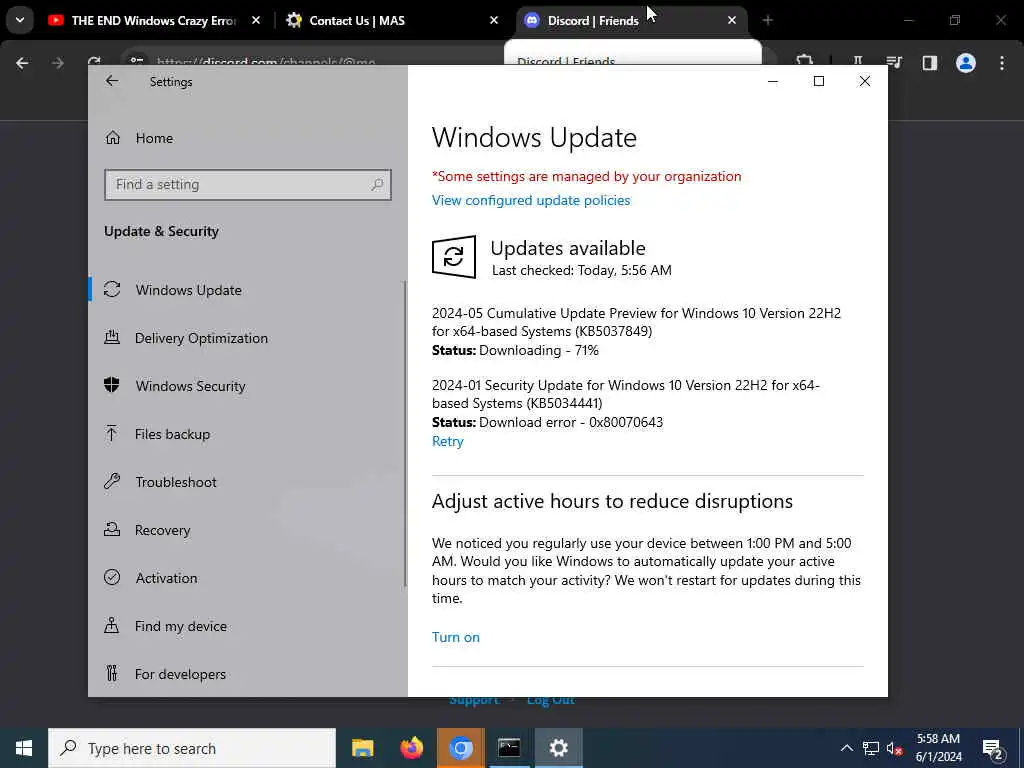The image size is (1024, 768).
Task: Show hidden system tray icons
Action: tap(846, 748)
